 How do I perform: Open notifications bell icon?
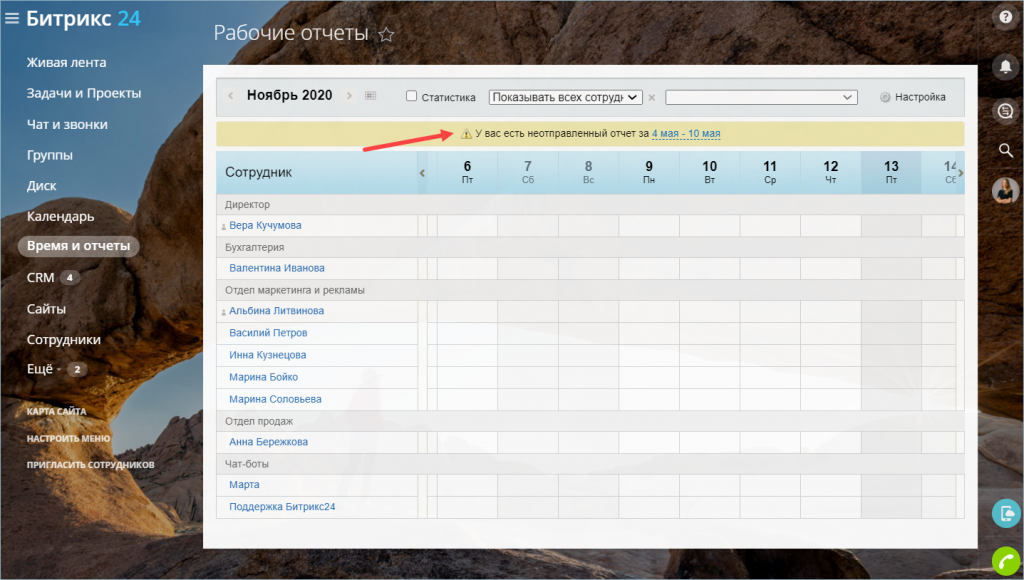[1006, 67]
